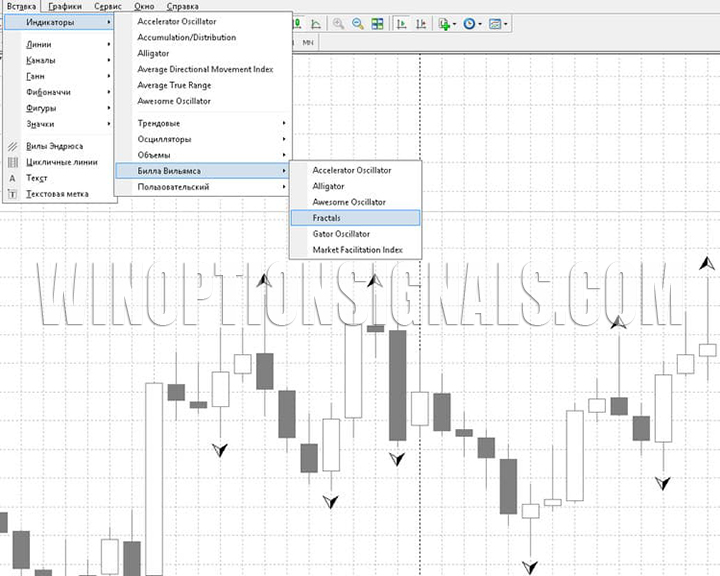Image resolution: width=720 pixels, height=576 pixels.
Task: Open dropdown arrow beside the indicators icon
Action: [x=455, y=24]
